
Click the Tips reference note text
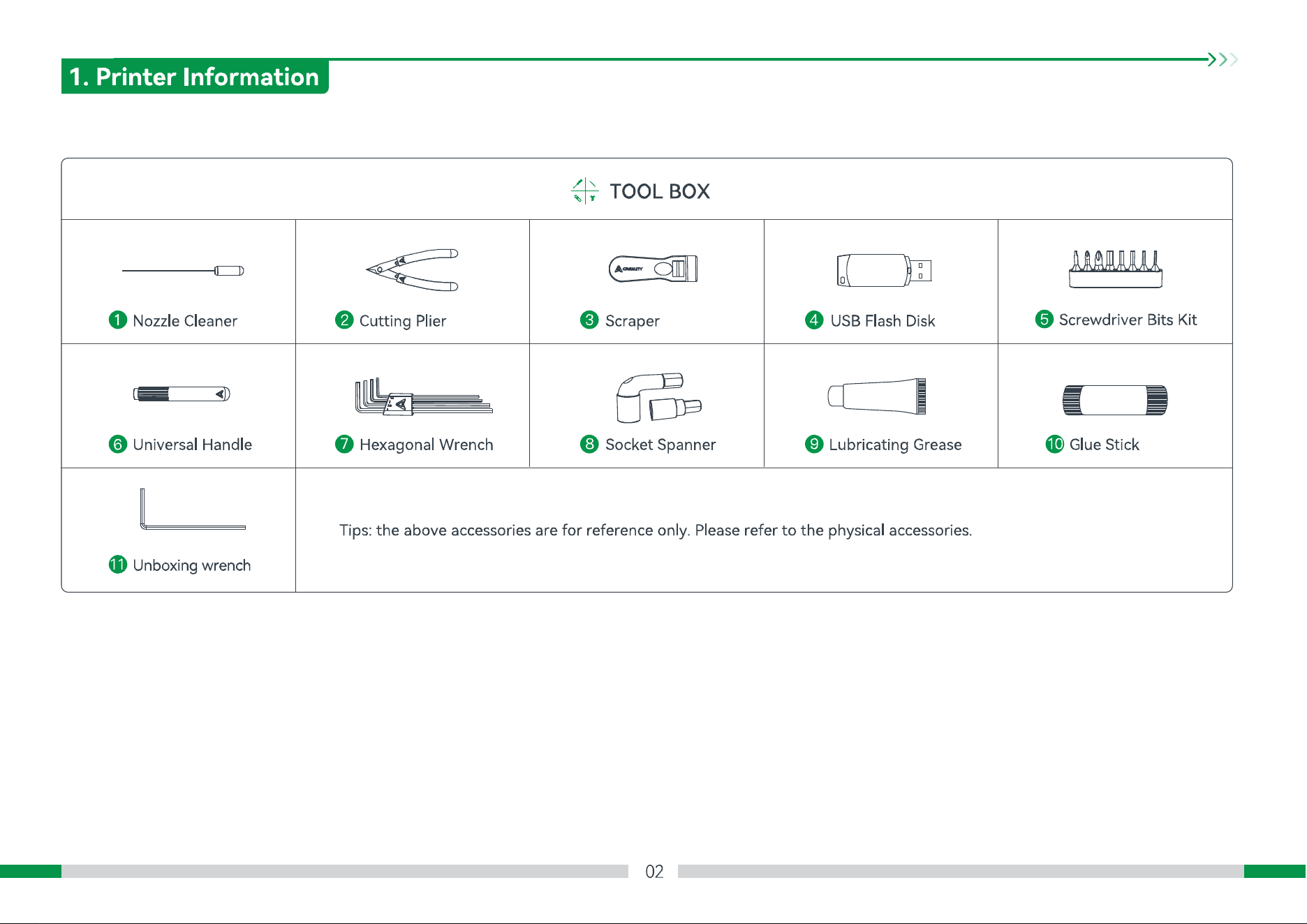656,530
